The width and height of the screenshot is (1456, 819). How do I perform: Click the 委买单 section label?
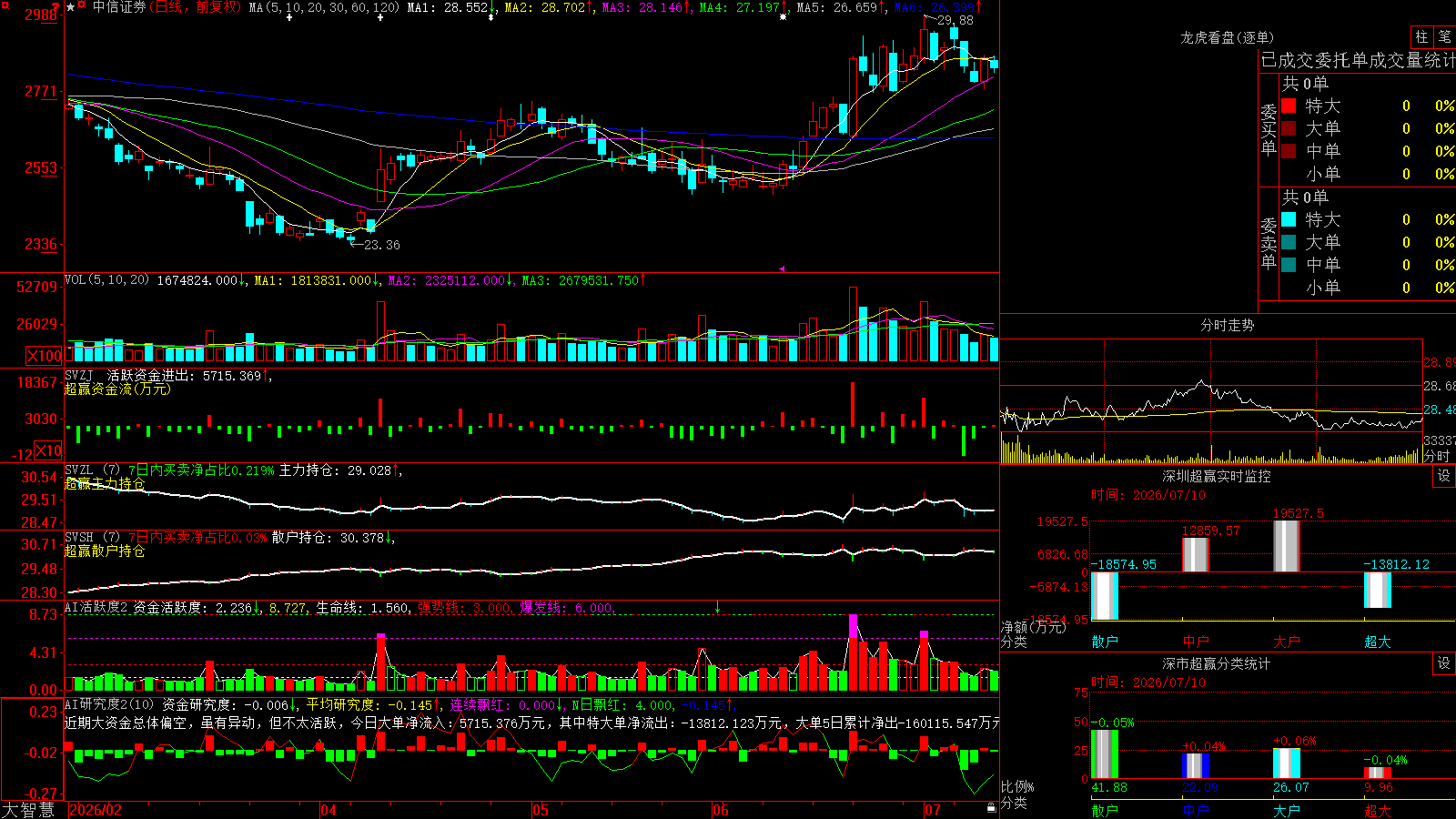click(x=1269, y=129)
